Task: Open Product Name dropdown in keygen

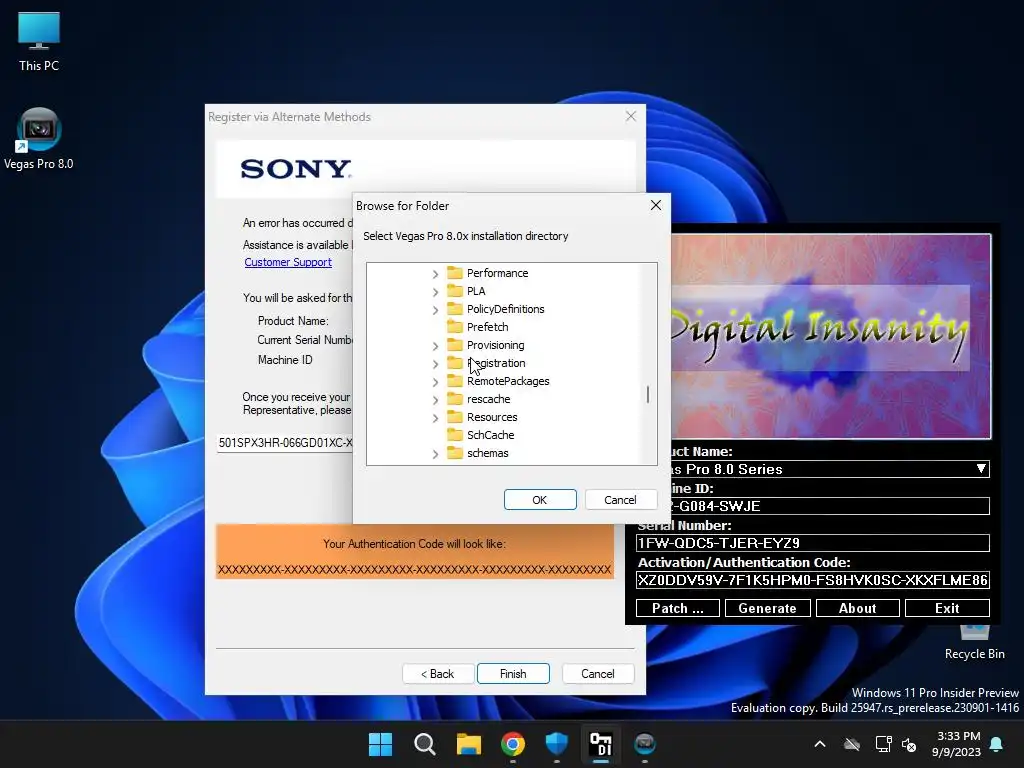Action: tap(981, 469)
